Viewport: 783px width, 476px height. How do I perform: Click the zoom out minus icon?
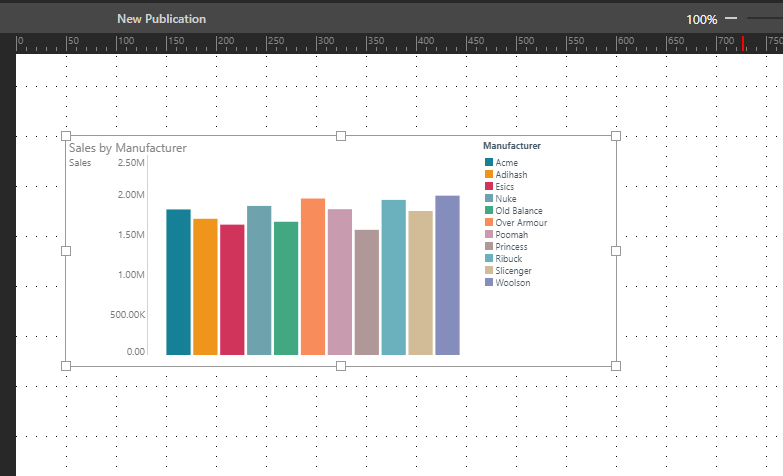click(731, 19)
